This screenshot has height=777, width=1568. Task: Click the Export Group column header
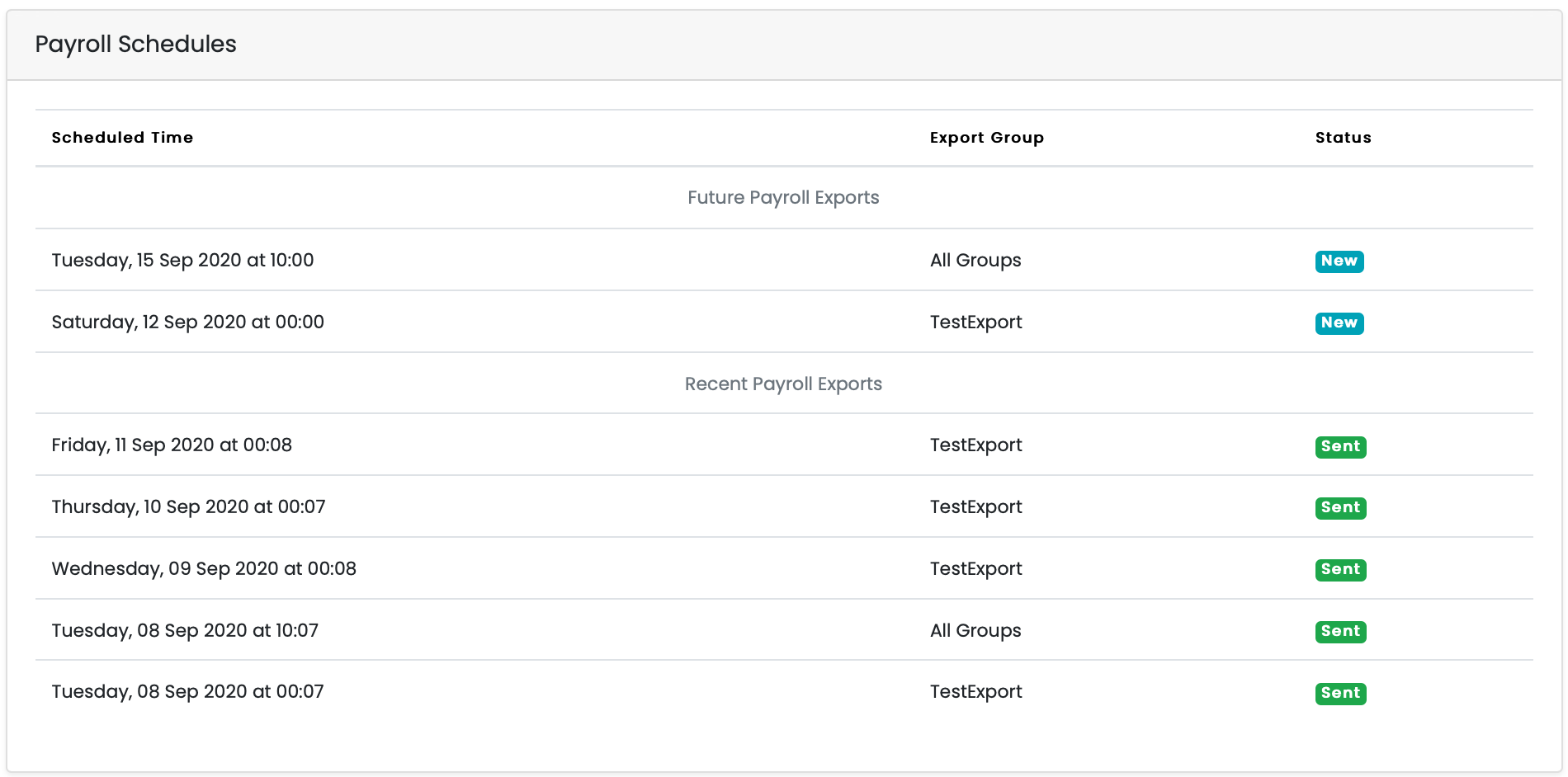pos(986,138)
